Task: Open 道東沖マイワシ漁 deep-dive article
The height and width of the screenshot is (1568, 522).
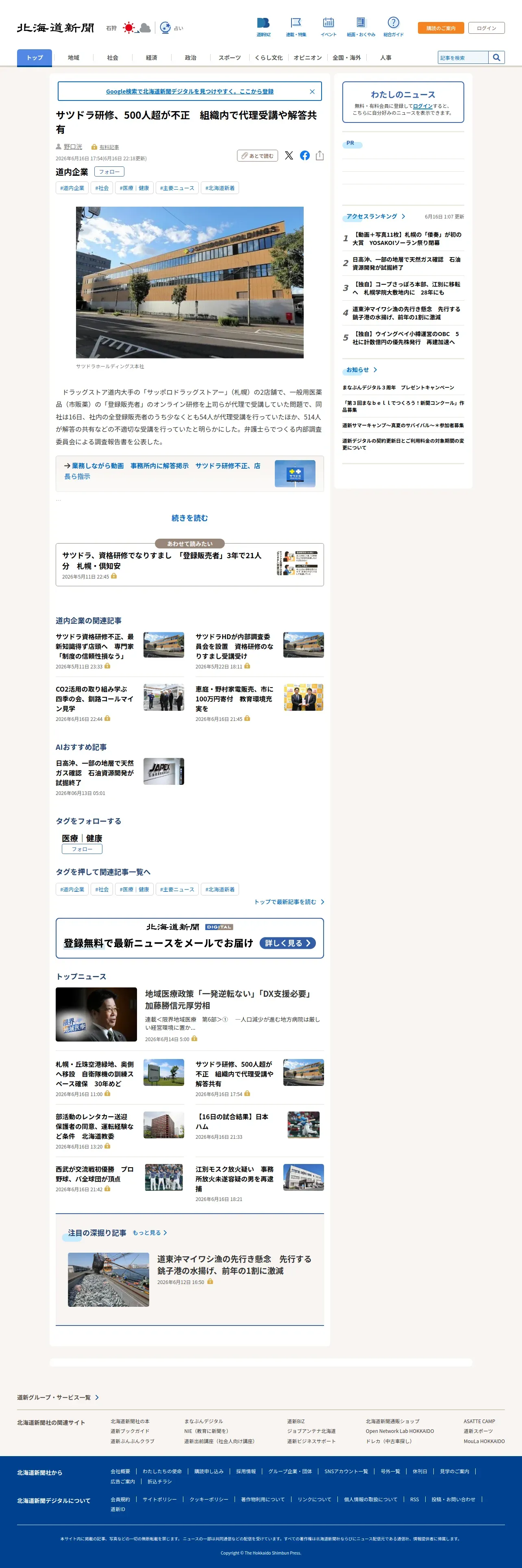Action: [234, 1264]
